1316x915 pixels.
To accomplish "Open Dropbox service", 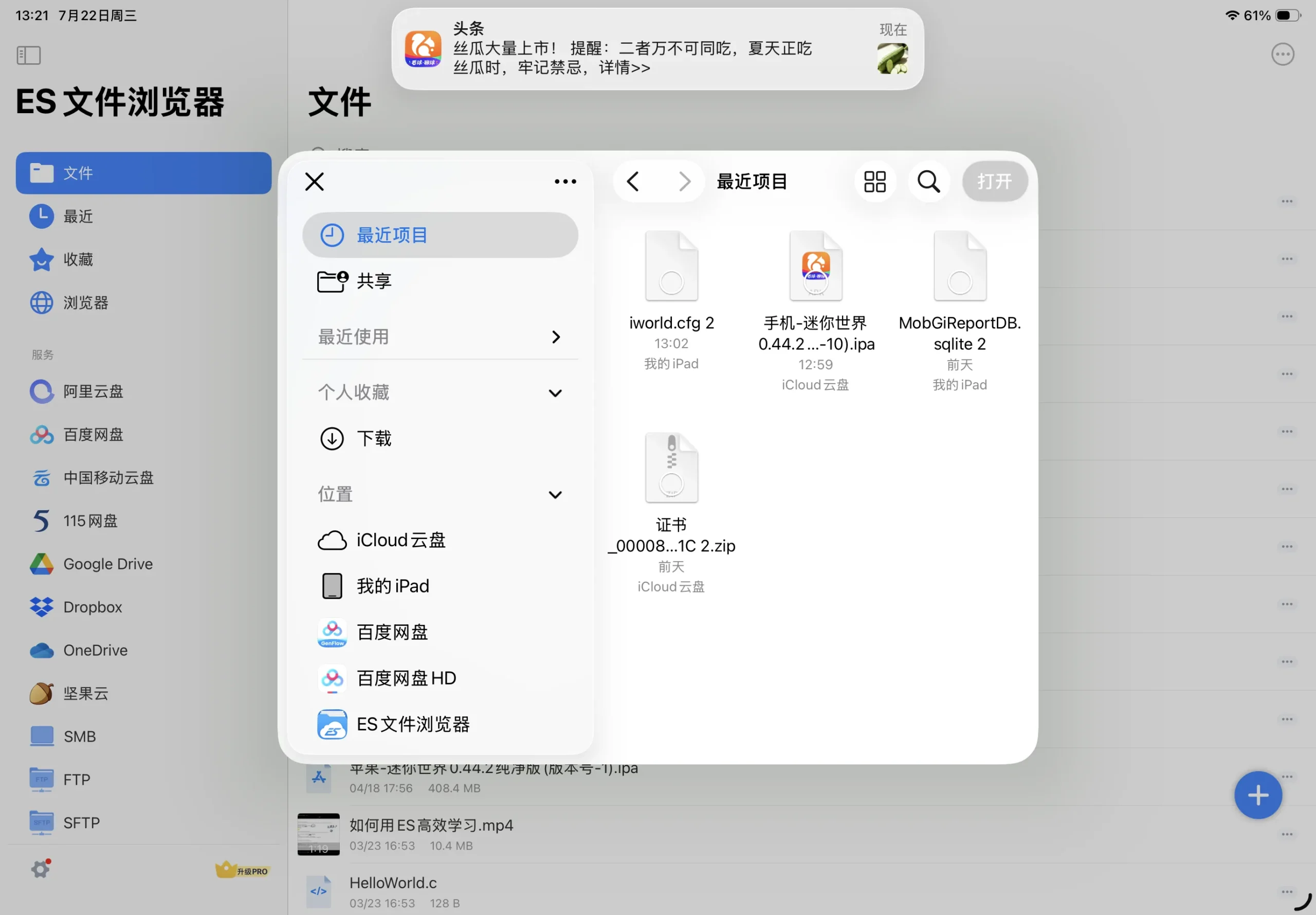I will pos(143,607).
